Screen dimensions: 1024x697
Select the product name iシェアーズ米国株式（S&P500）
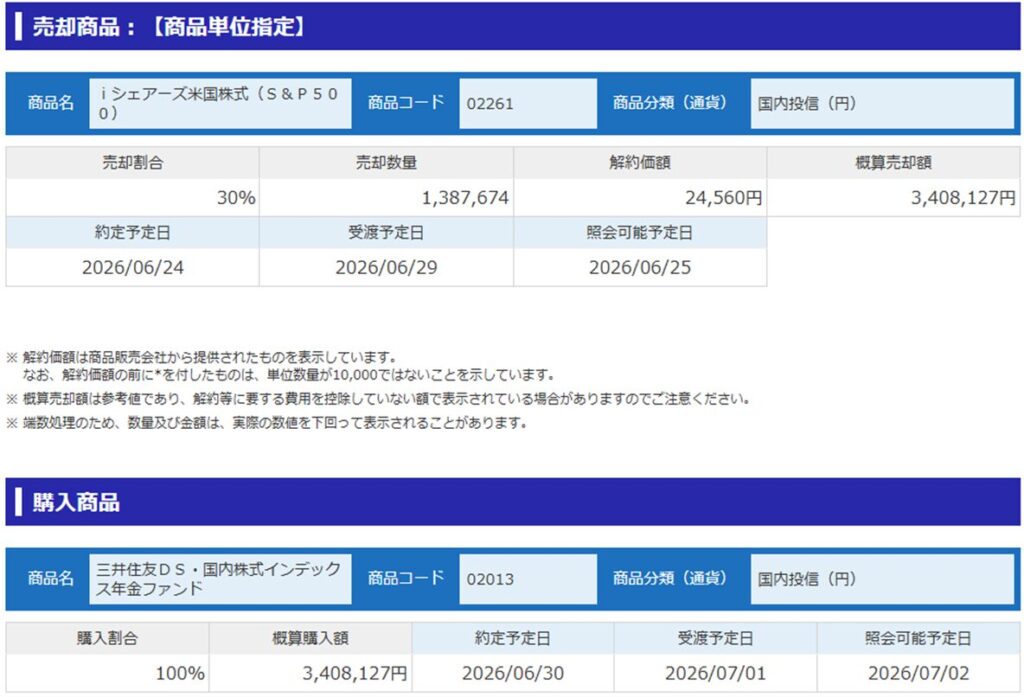click(218, 103)
